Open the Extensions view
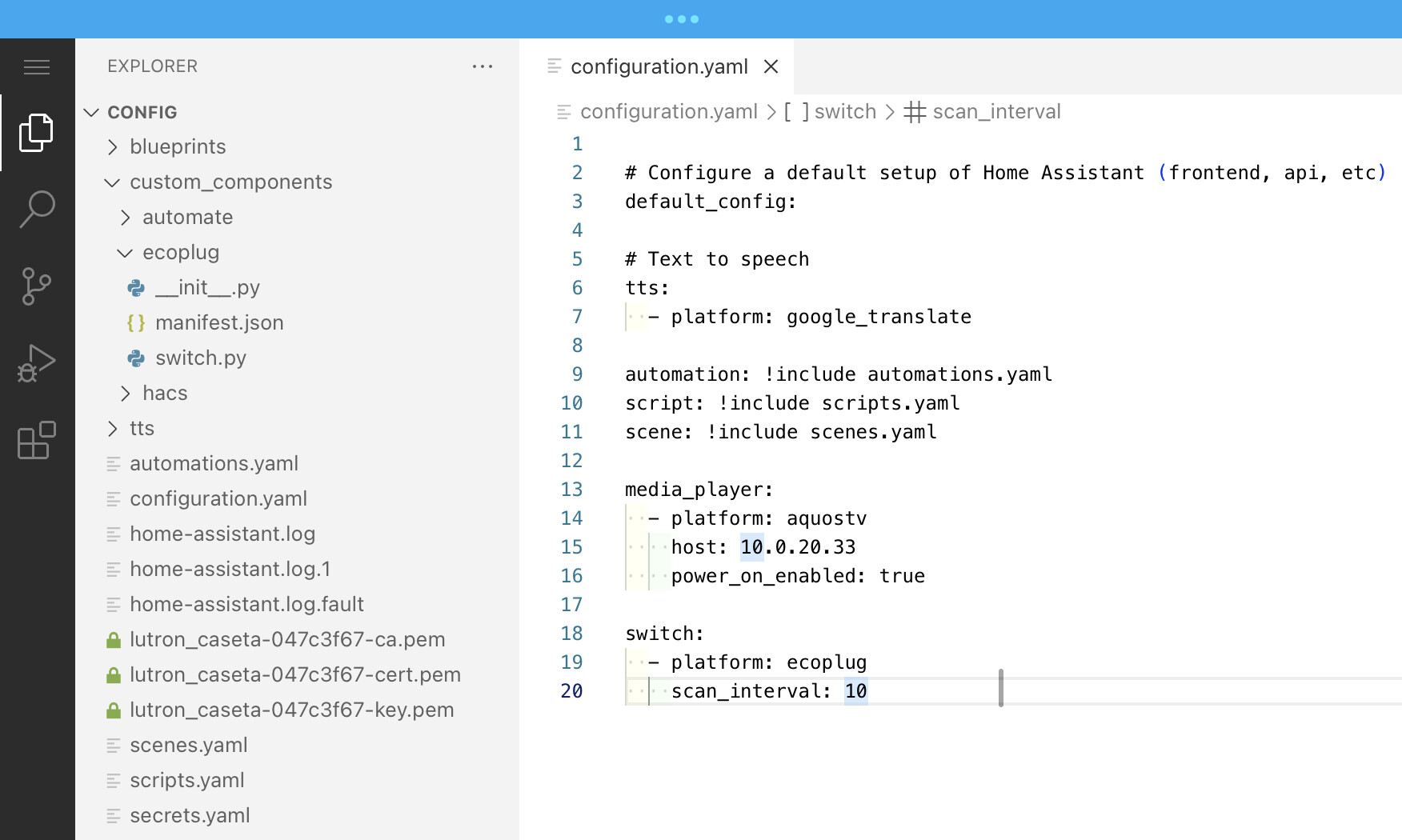 tap(36, 439)
